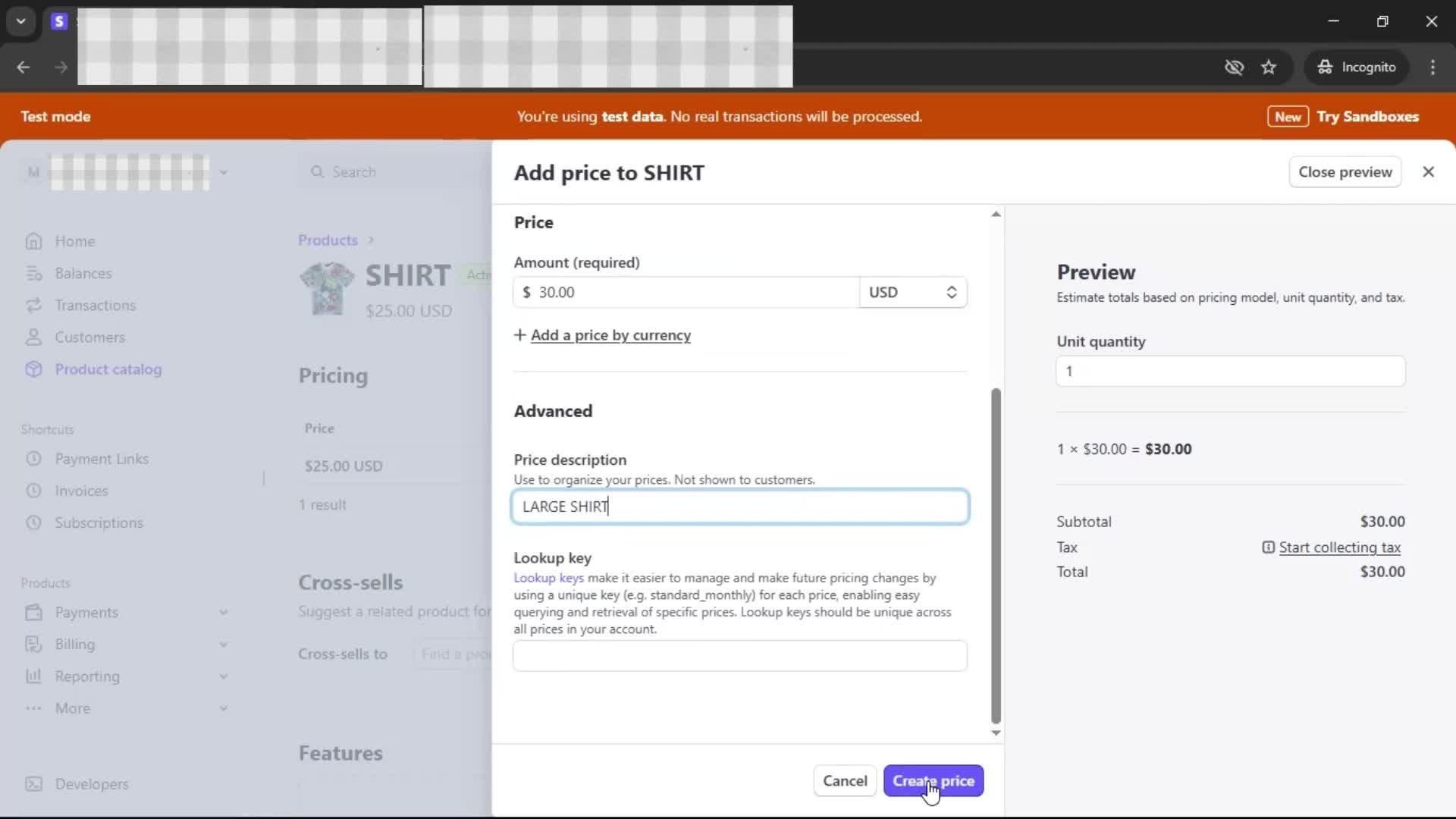This screenshot has height=819, width=1456.
Task: Click the Lookup key input field
Action: [x=739, y=656]
